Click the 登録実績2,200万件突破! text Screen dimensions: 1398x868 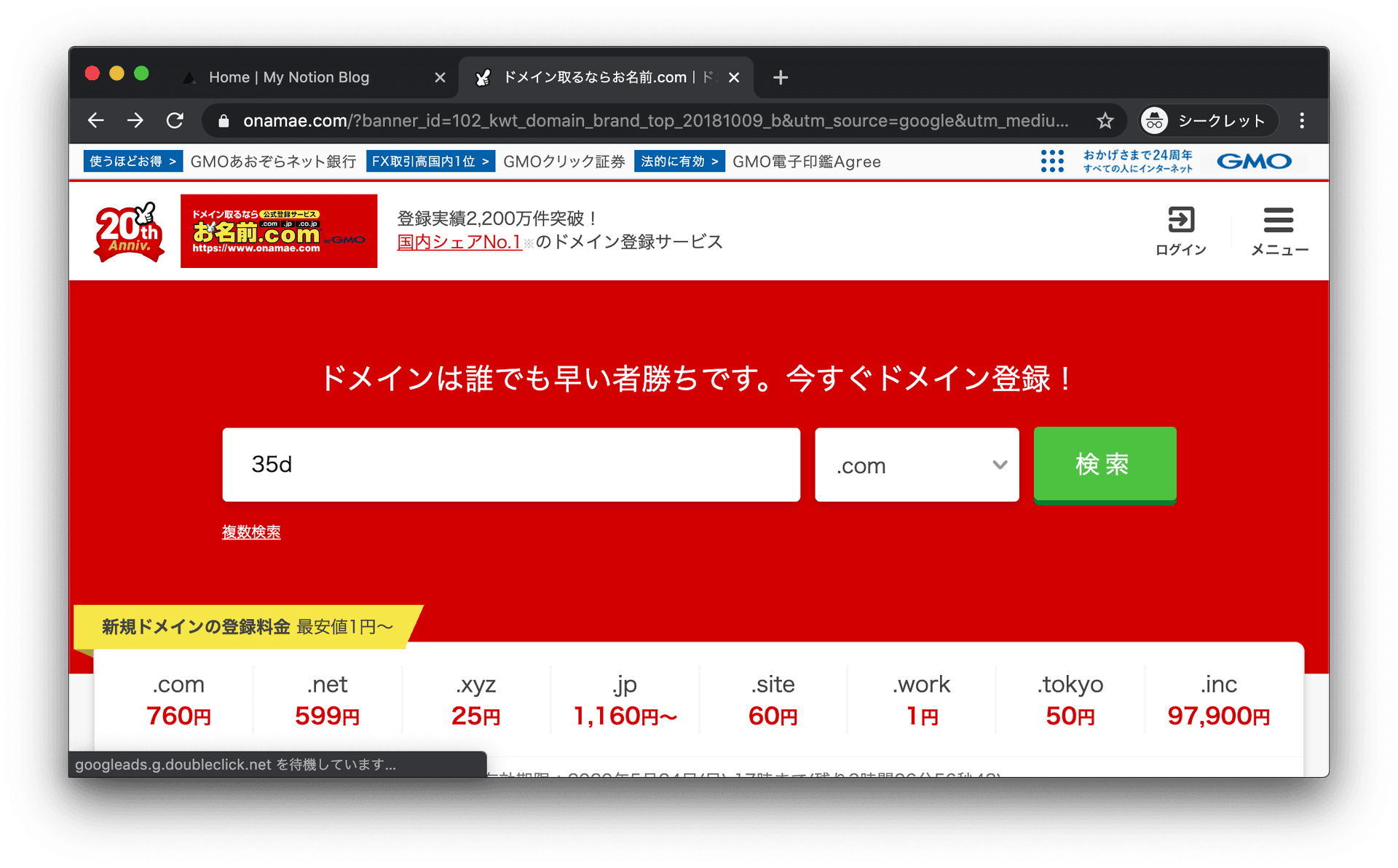(x=498, y=218)
